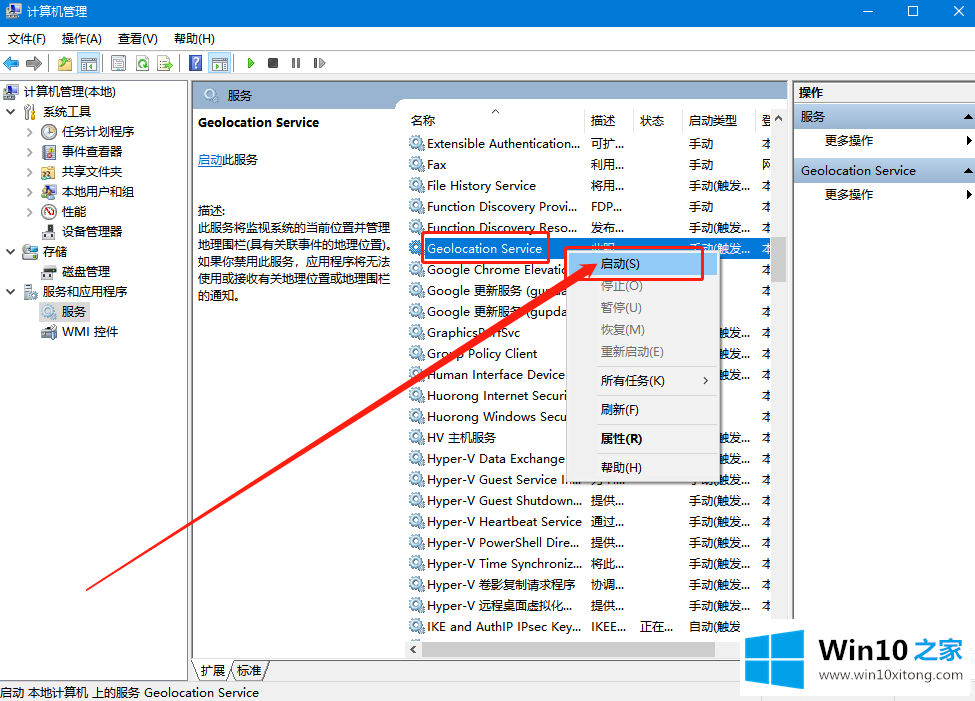Select 属性(R) from the context menu

coord(621,439)
